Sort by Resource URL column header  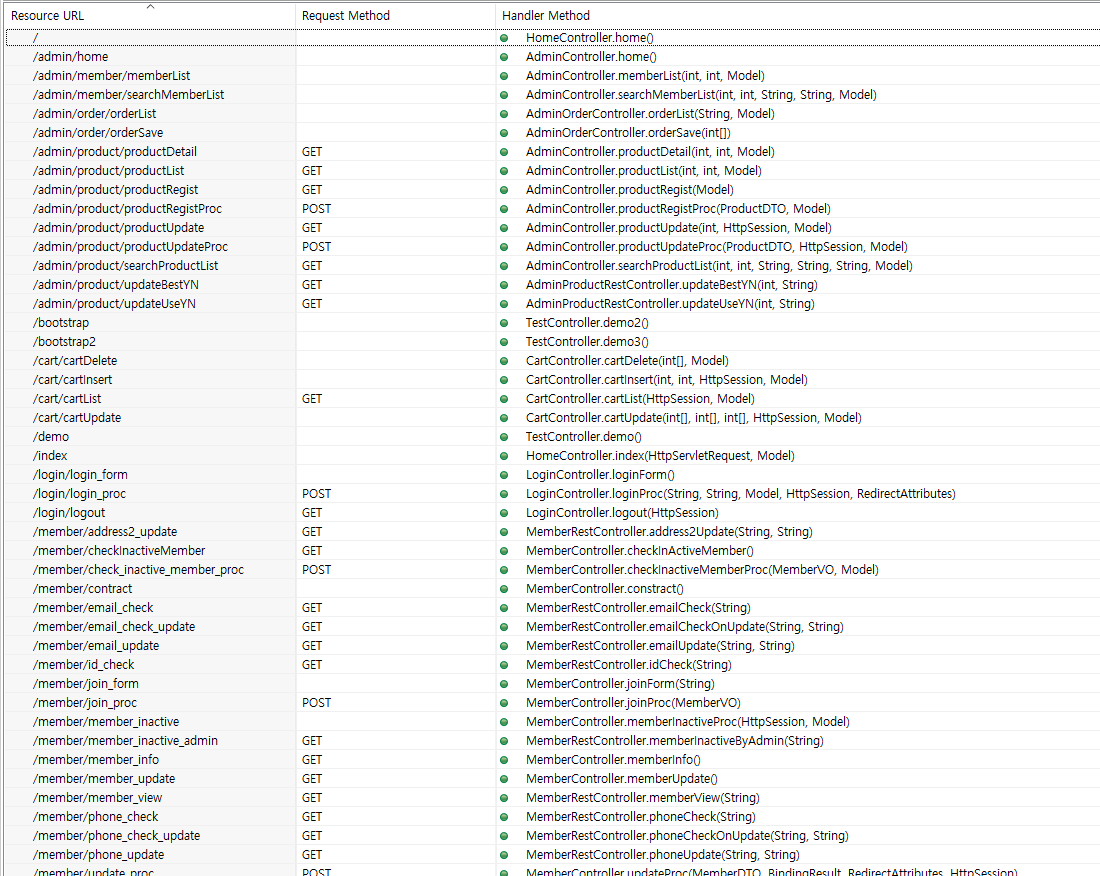tap(47, 15)
